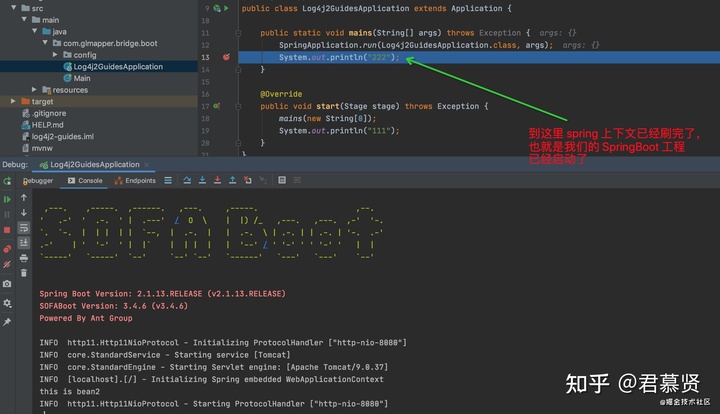Force step into with red arrow
The height and width of the screenshot is (414, 720).
tap(217, 180)
